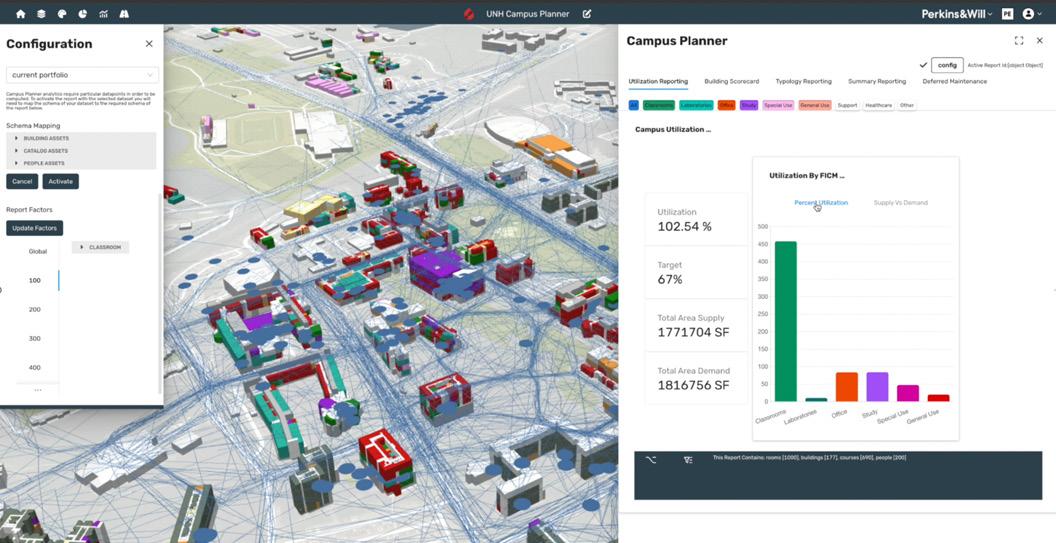Click the Utilization 102.54 % card
This screenshot has height=543, width=1056.
tap(696, 220)
